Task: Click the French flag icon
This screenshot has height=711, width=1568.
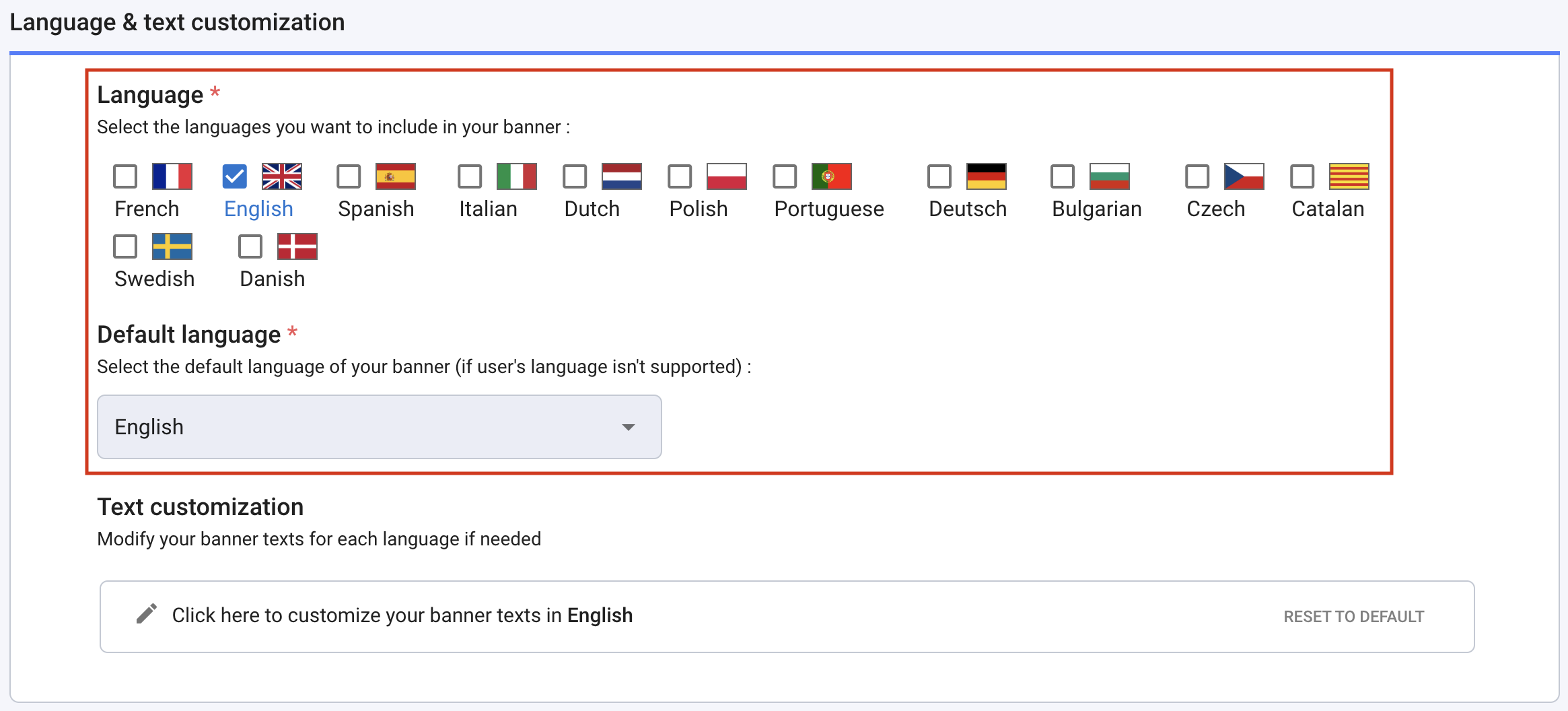Action: [172, 176]
